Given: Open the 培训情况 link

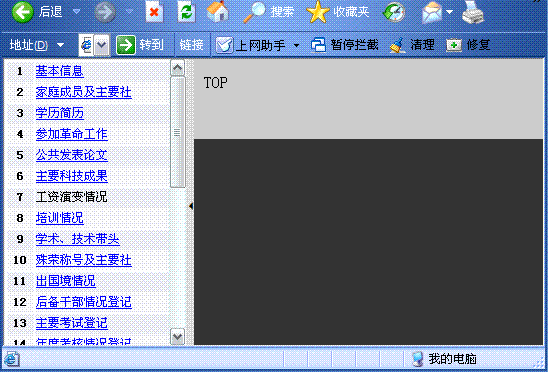Looking at the screenshot, I should [60, 218].
